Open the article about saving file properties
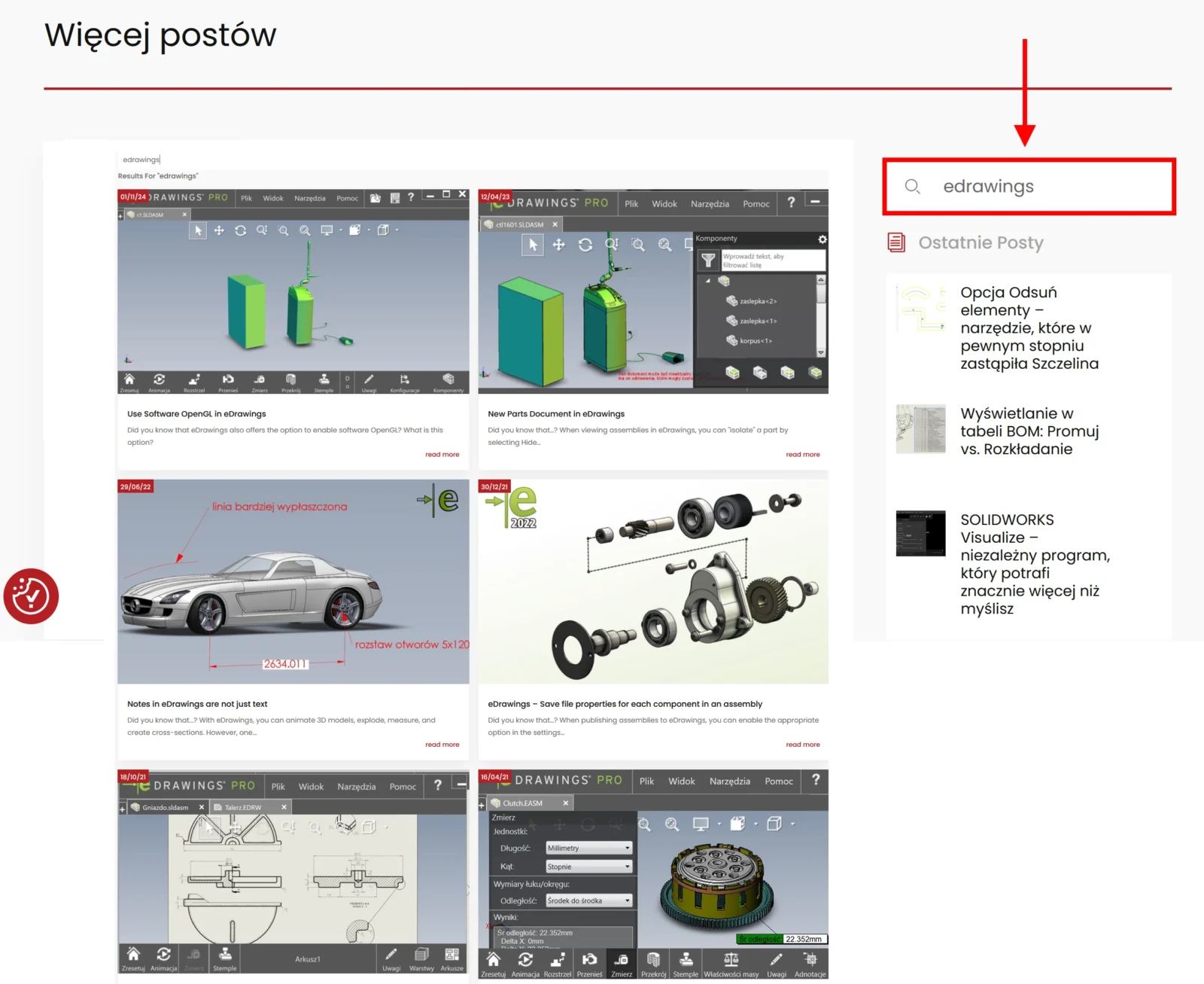Image resolution: width=1204 pixels, height=984 pixels. coord(625,704)
